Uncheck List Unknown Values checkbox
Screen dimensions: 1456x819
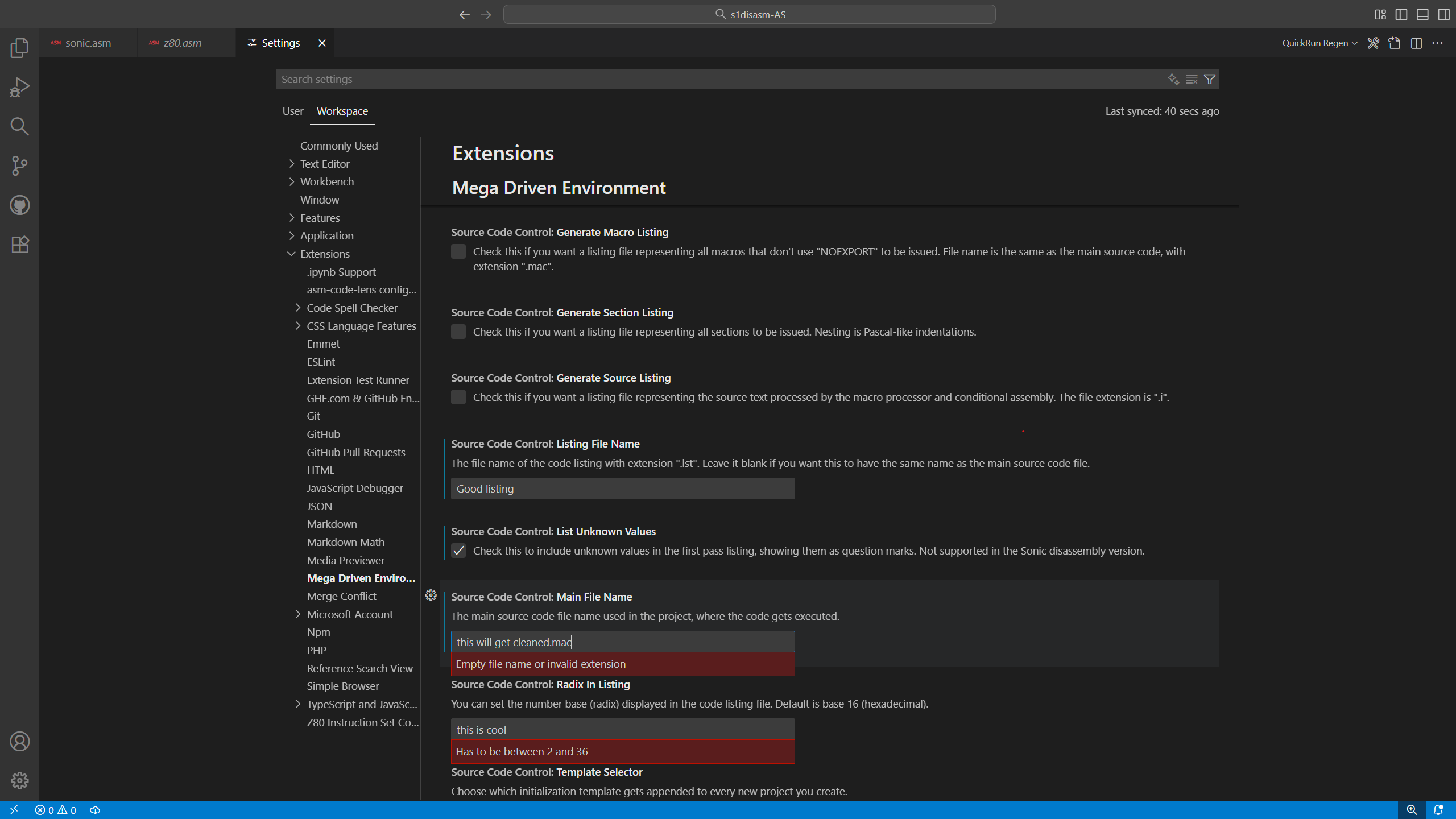[458, 551]
